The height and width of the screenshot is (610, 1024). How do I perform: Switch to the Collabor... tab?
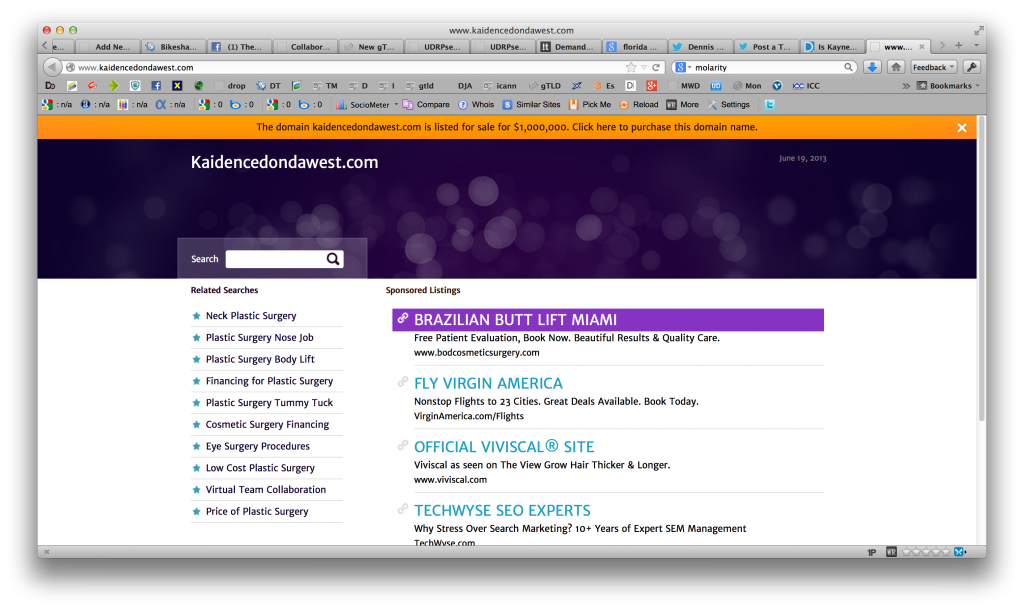(x=305, y=46)
